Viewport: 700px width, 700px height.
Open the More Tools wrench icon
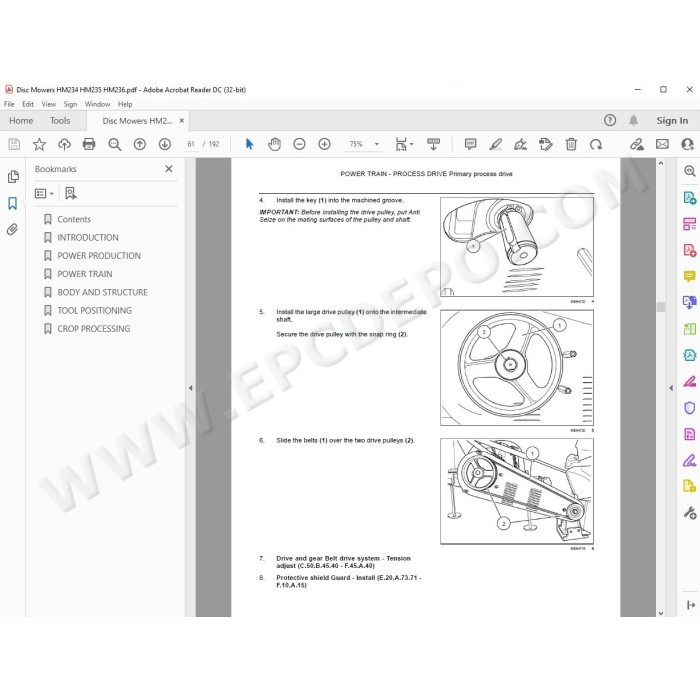point(689,512)
